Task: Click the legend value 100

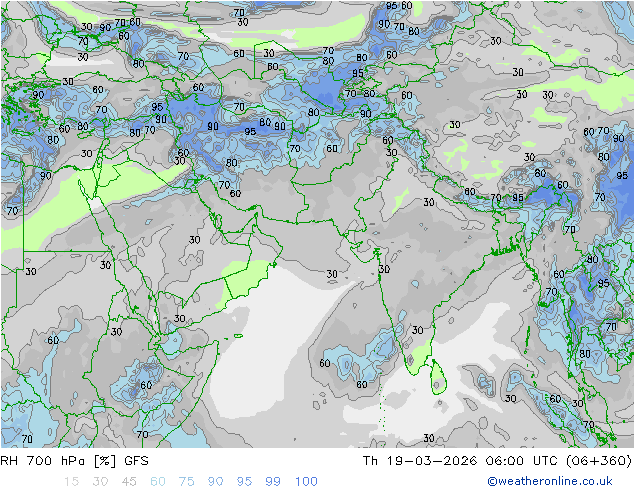Action: [306, 482]
